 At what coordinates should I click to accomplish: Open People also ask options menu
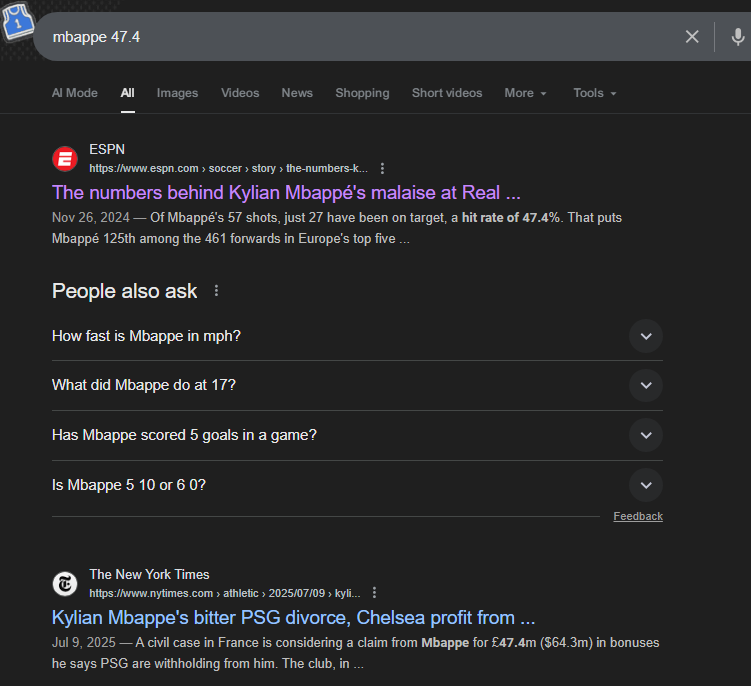[216, 291]
